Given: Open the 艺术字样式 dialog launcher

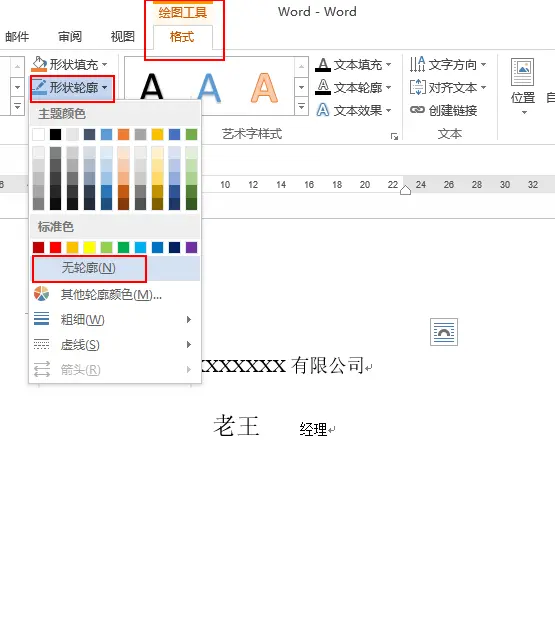Looking at the screenshot, I should pyautogui.click(x=394, y=136).
